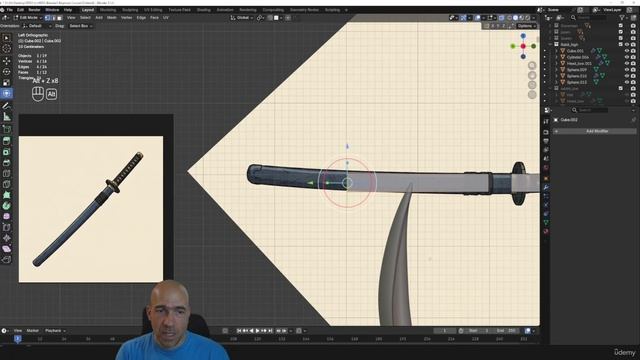
Task: Open Global transform orientation dropdown
Action: 242,18
